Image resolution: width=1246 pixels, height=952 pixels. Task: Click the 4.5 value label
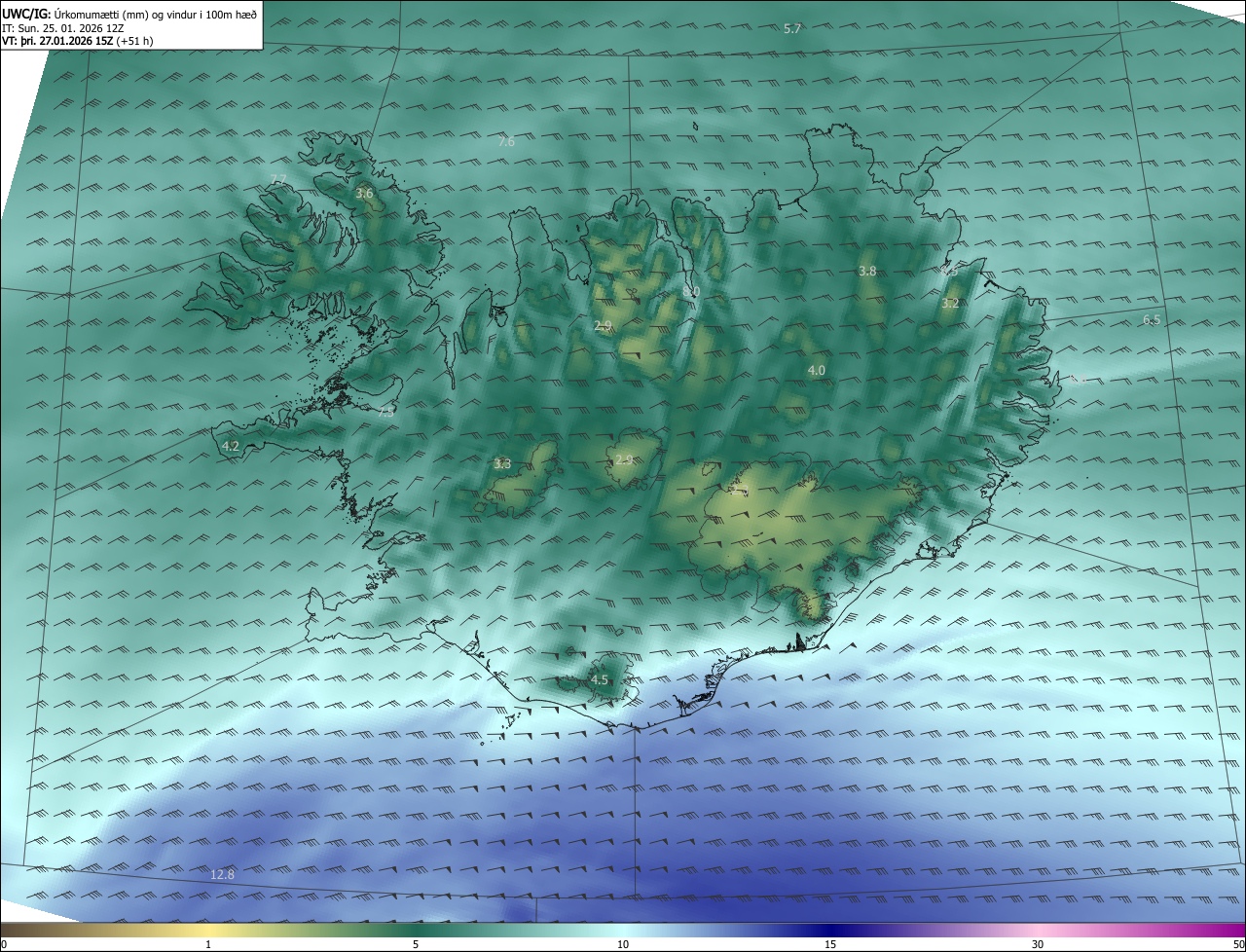(x=600, y=680)
